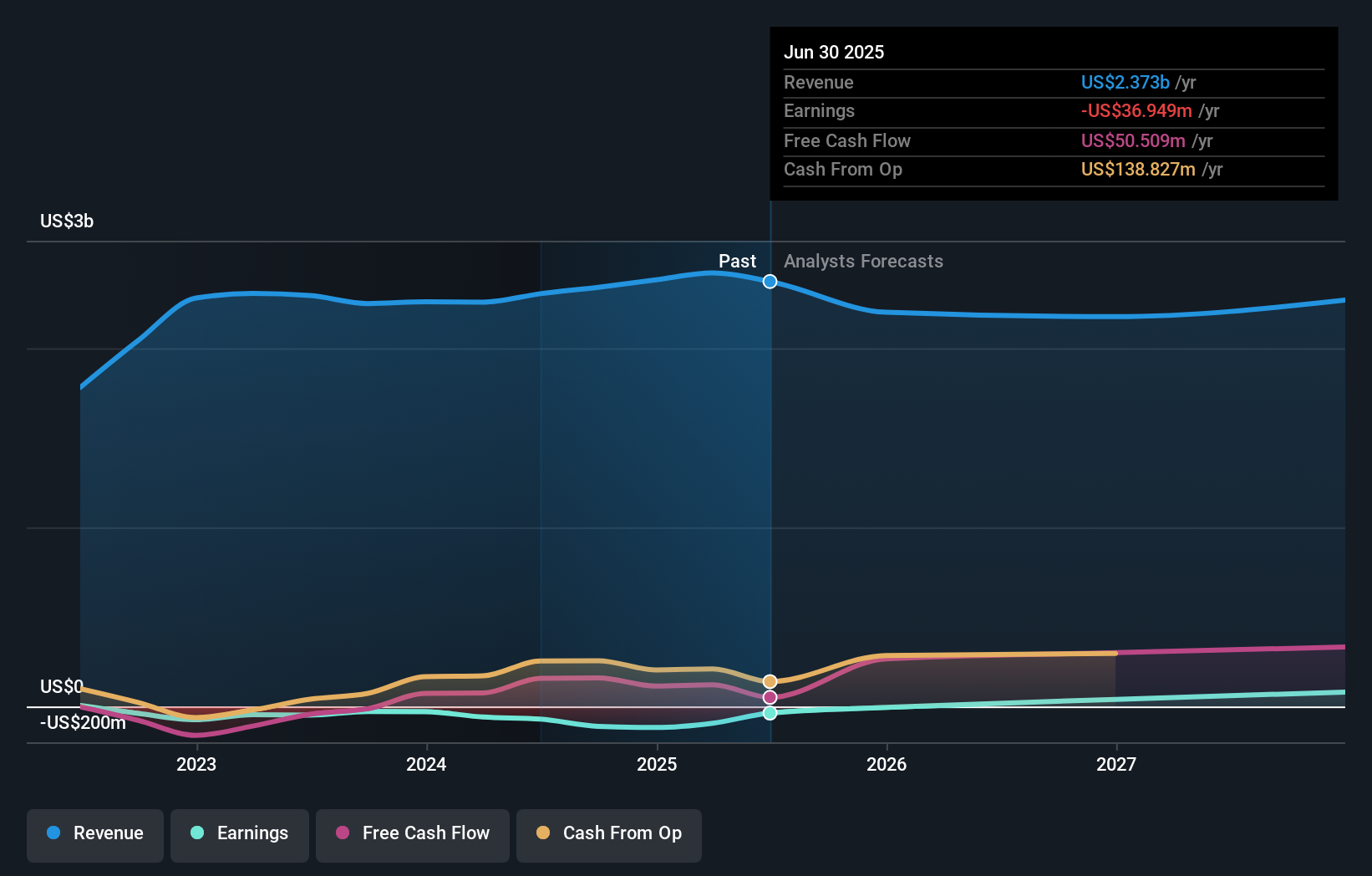Click the teal Earnings legend dot
Image resolution: width=1372 pixels, height=876 pixels.
(197, 833)
